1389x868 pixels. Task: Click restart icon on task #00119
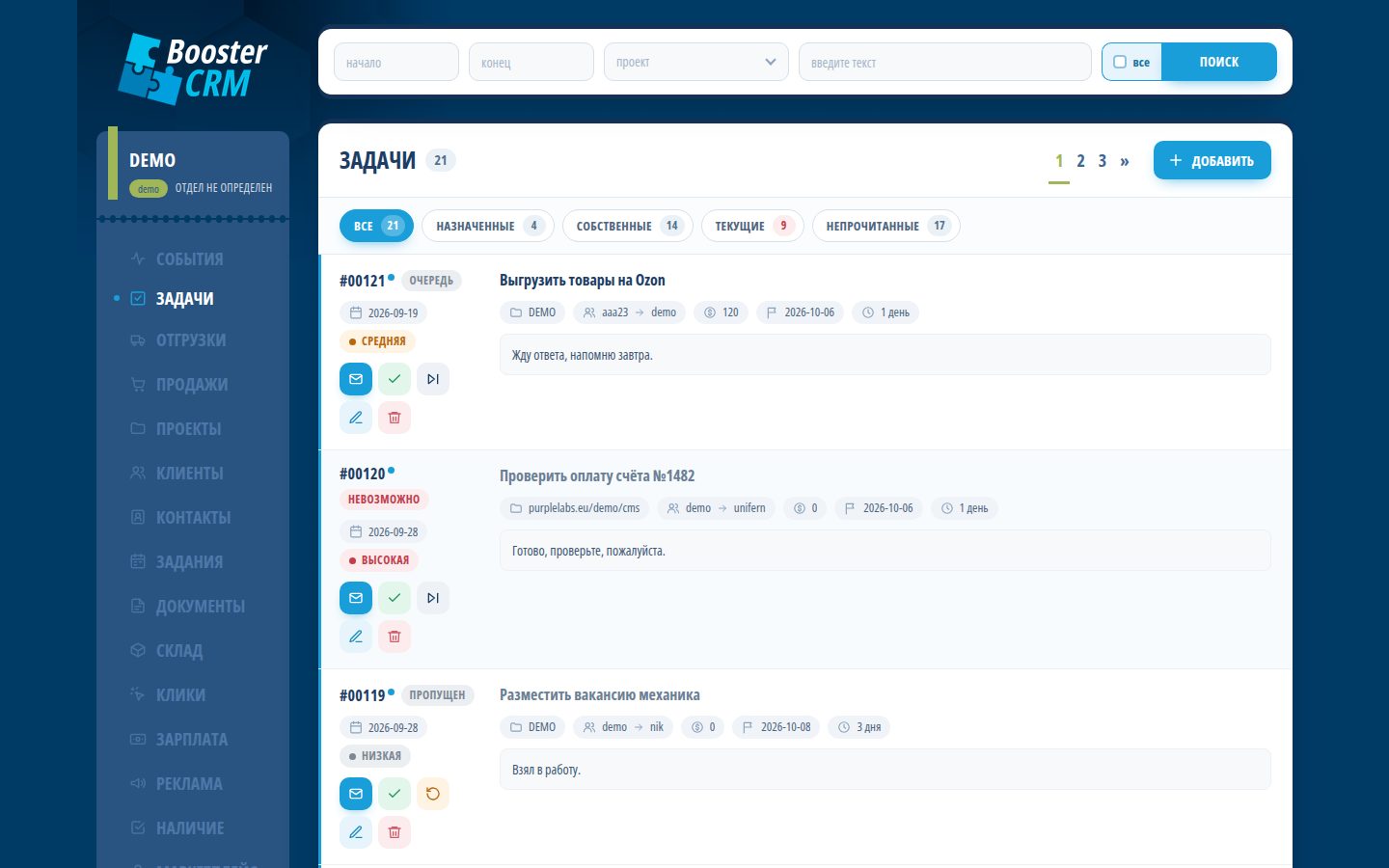433,794
